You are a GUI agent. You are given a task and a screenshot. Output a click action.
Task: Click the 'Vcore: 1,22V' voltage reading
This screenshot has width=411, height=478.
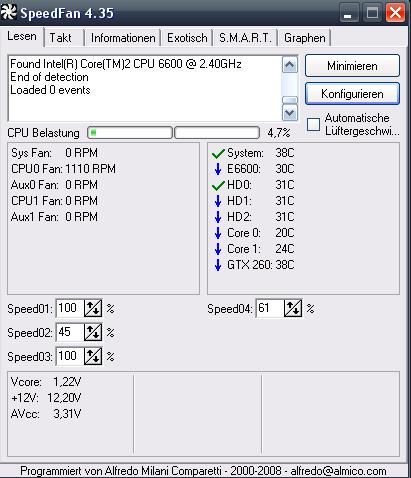(x=46, y=382)
